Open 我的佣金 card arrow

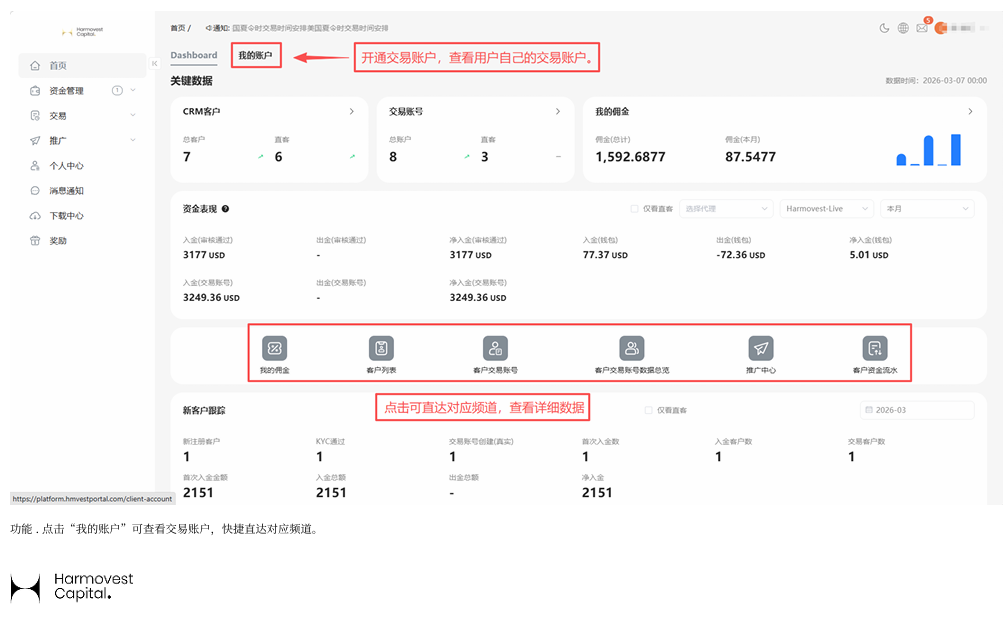click(970, 111)
